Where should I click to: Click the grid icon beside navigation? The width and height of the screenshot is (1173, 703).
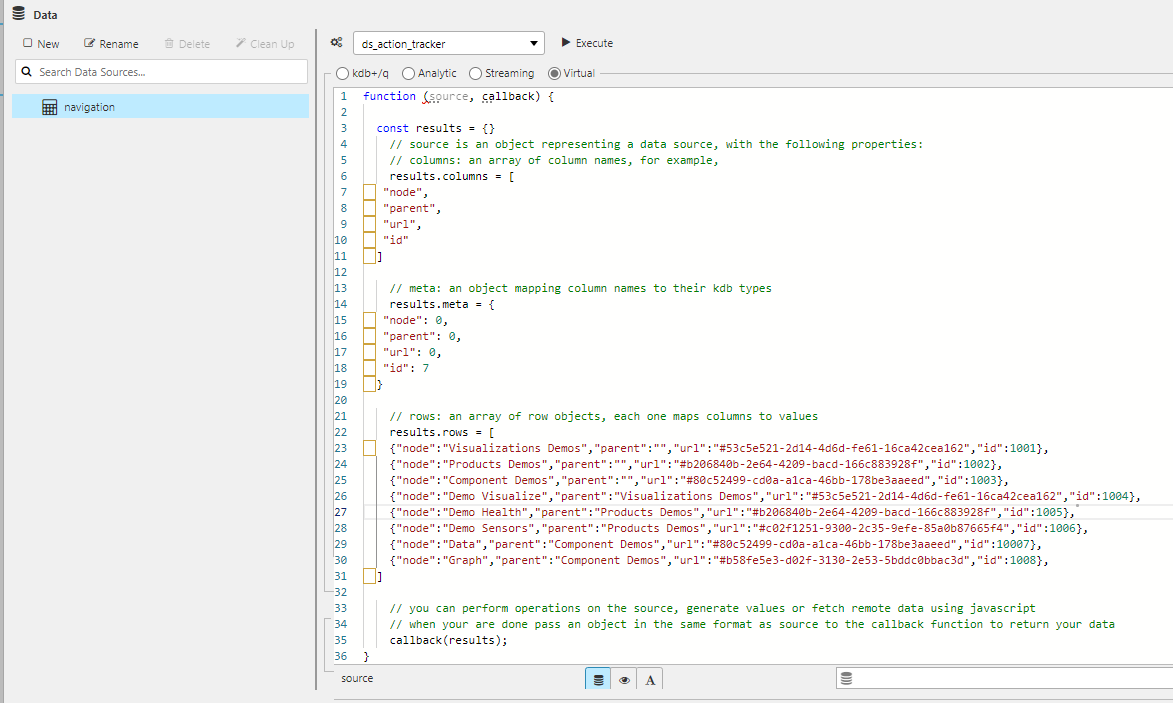pyautogui.click(x=50, y=106)
